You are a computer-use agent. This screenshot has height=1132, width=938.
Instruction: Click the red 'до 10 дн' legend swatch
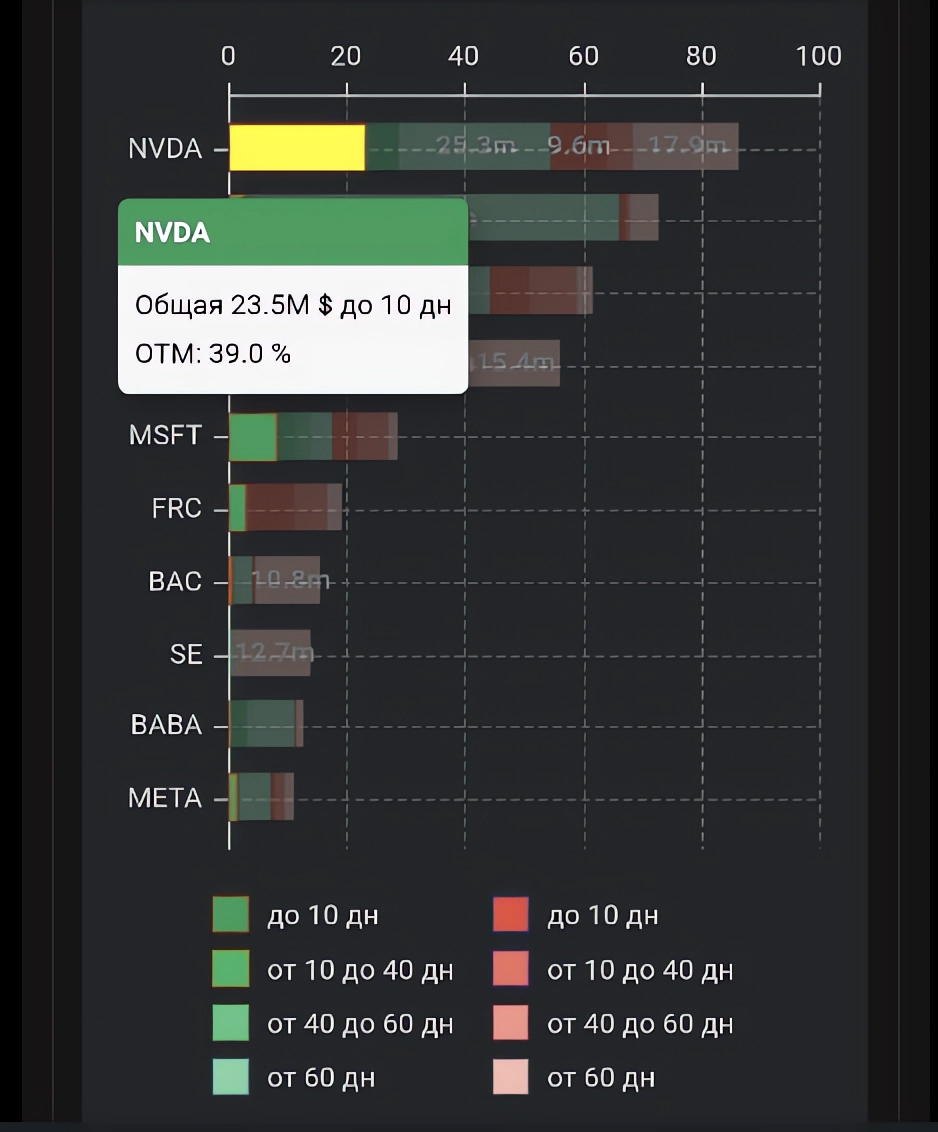pyautogui.click(x=510, y=915)
